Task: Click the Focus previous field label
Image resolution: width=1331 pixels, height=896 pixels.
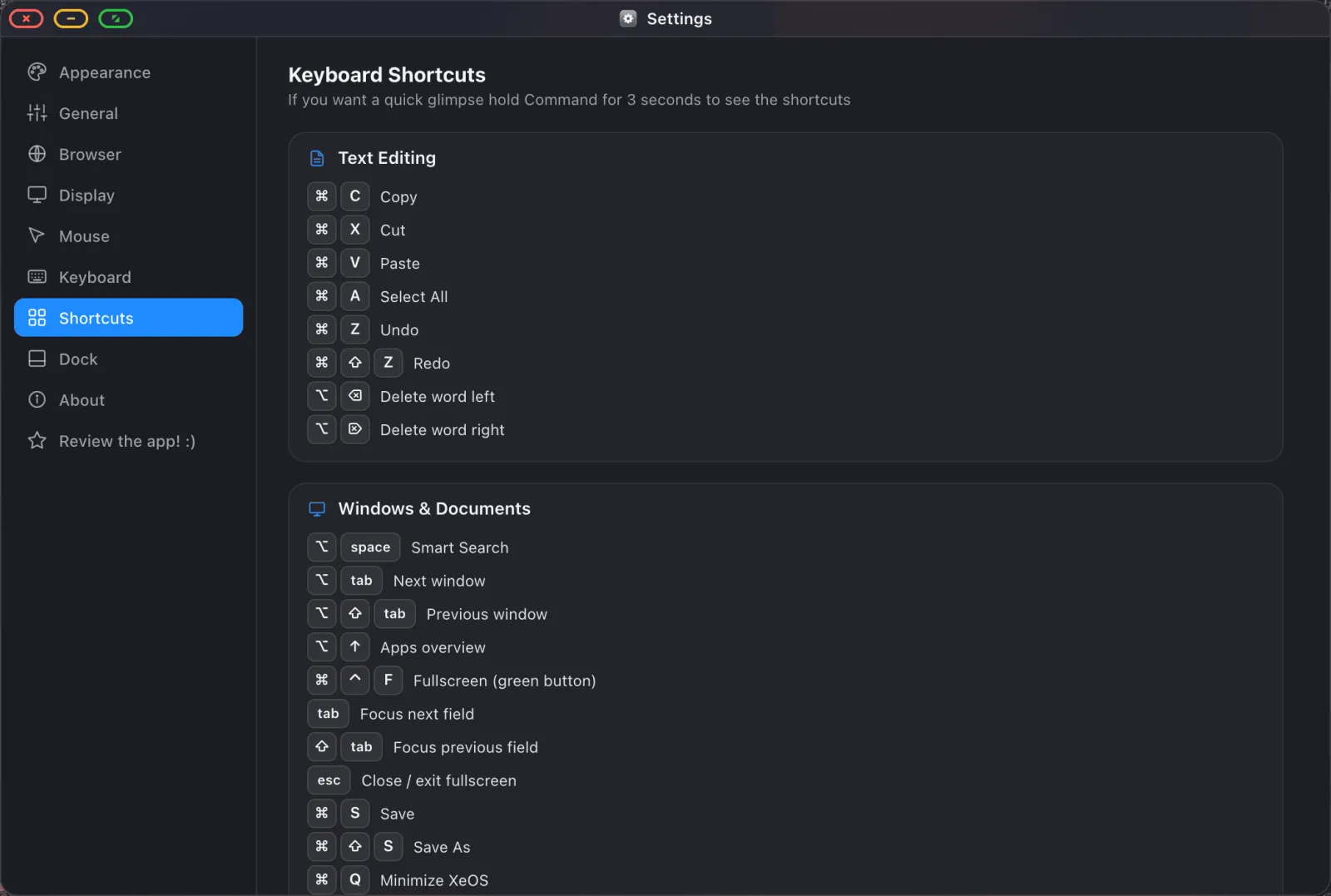Action: point(465,747)
